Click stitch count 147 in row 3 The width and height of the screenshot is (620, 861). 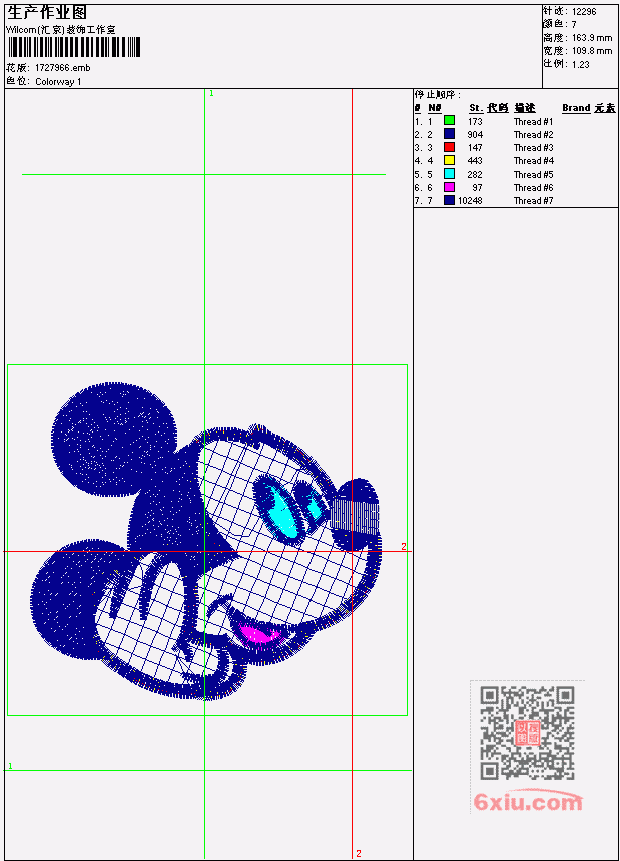point(475,148)
